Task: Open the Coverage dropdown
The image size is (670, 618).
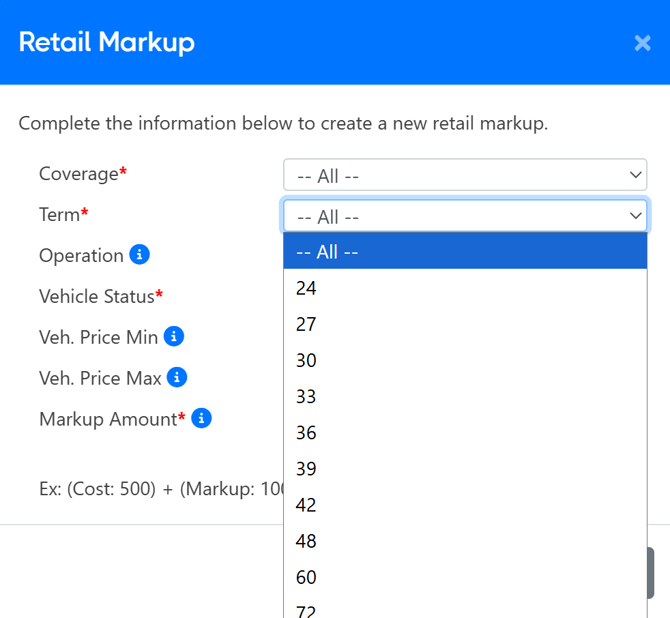Action: (x=465, y=175)
